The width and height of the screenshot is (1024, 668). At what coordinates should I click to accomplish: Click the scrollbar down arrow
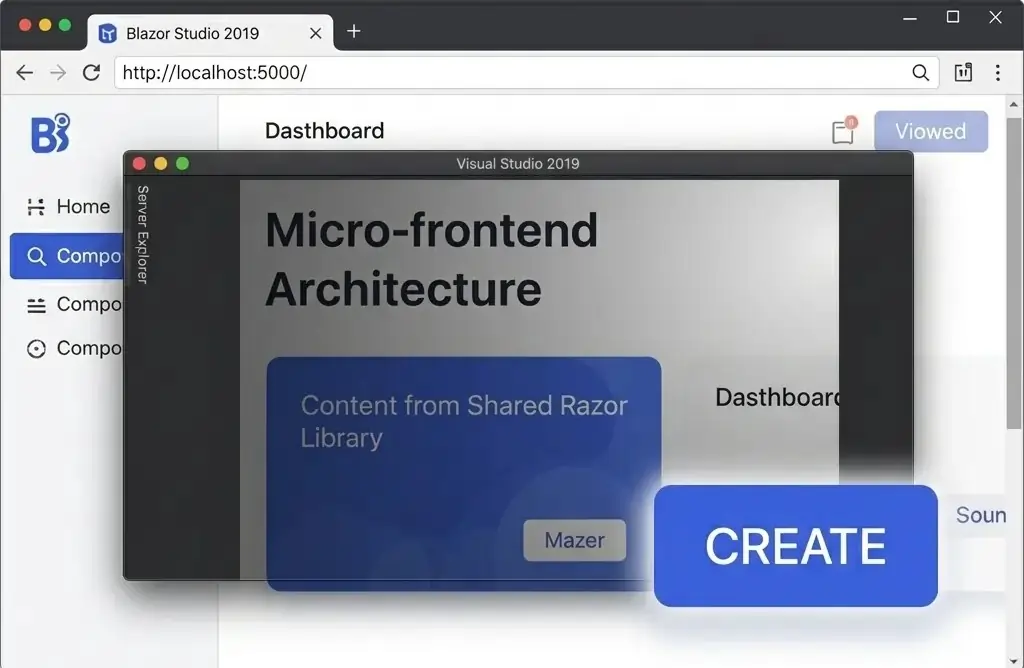pyautogui.click(x=1014, y=661)
